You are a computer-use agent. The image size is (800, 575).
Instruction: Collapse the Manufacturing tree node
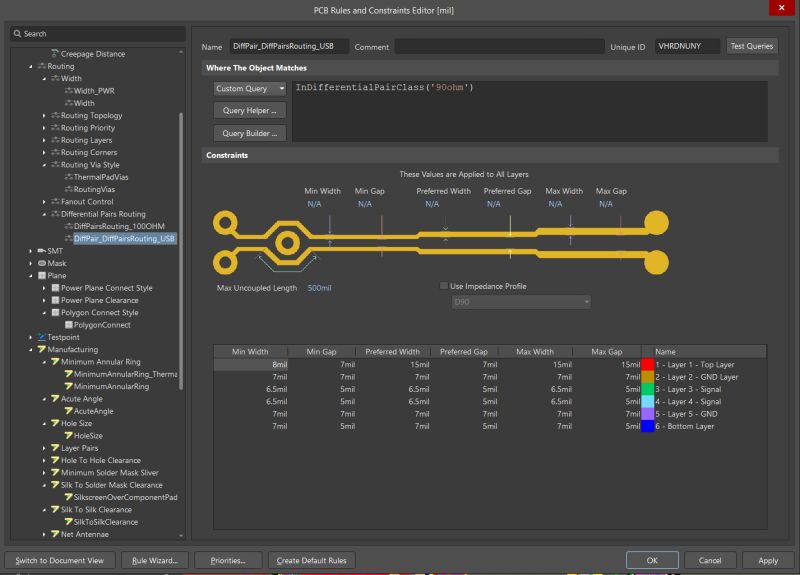point(31,349)
